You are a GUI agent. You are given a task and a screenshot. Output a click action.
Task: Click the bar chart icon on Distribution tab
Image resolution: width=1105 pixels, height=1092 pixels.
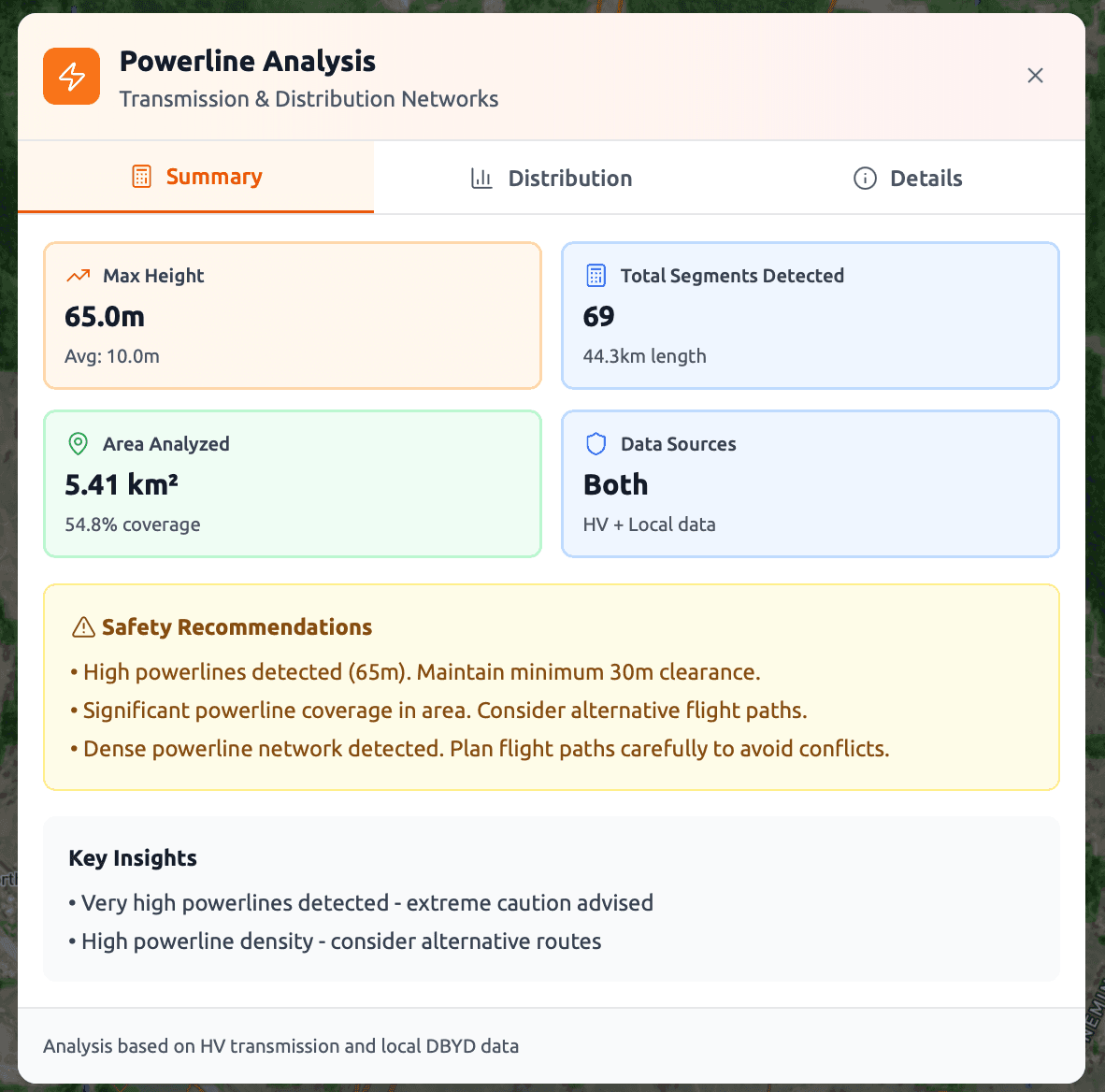coord(481,178)
